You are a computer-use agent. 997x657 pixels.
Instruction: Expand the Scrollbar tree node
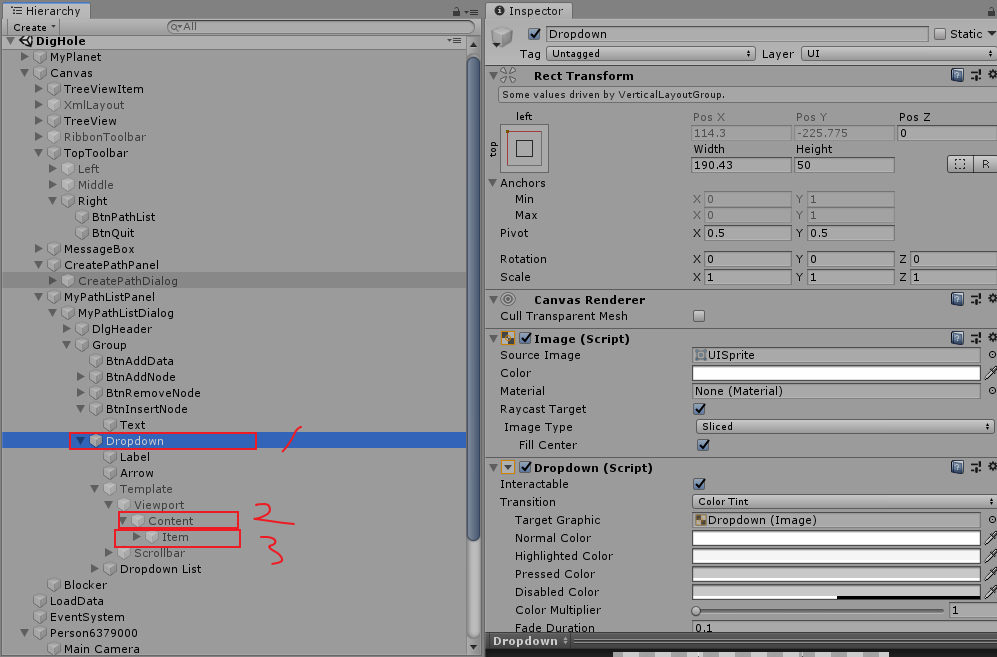[x=109, y=553]
